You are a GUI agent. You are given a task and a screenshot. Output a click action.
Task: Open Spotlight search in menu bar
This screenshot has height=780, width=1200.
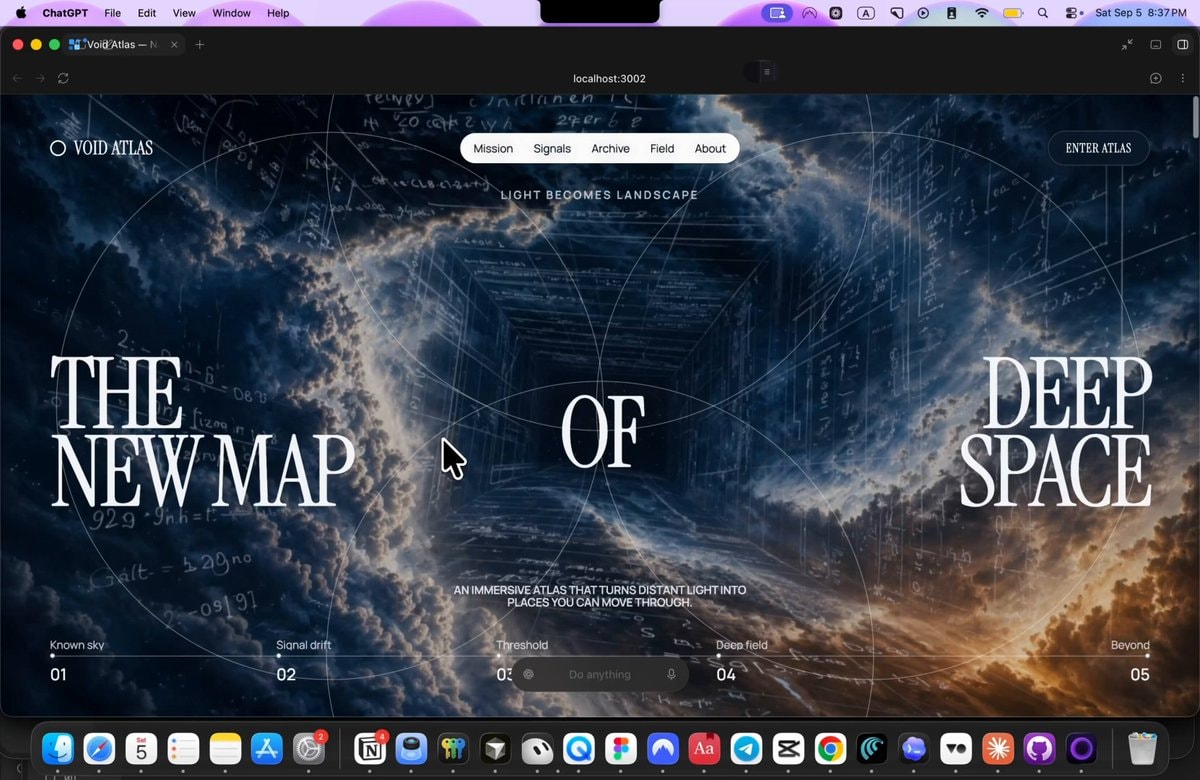tap(1043, 13)
